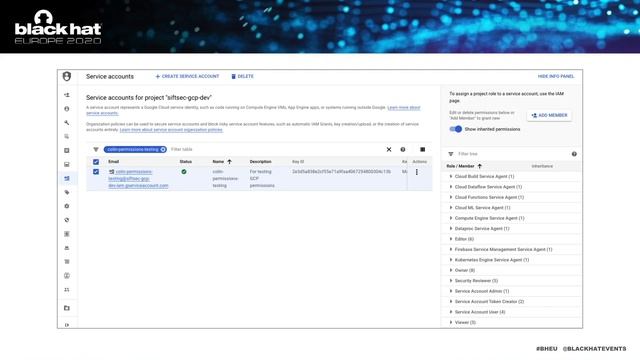Expand Cloud ML Service Agent role
The image size is (640, 360).
(451, 208)
